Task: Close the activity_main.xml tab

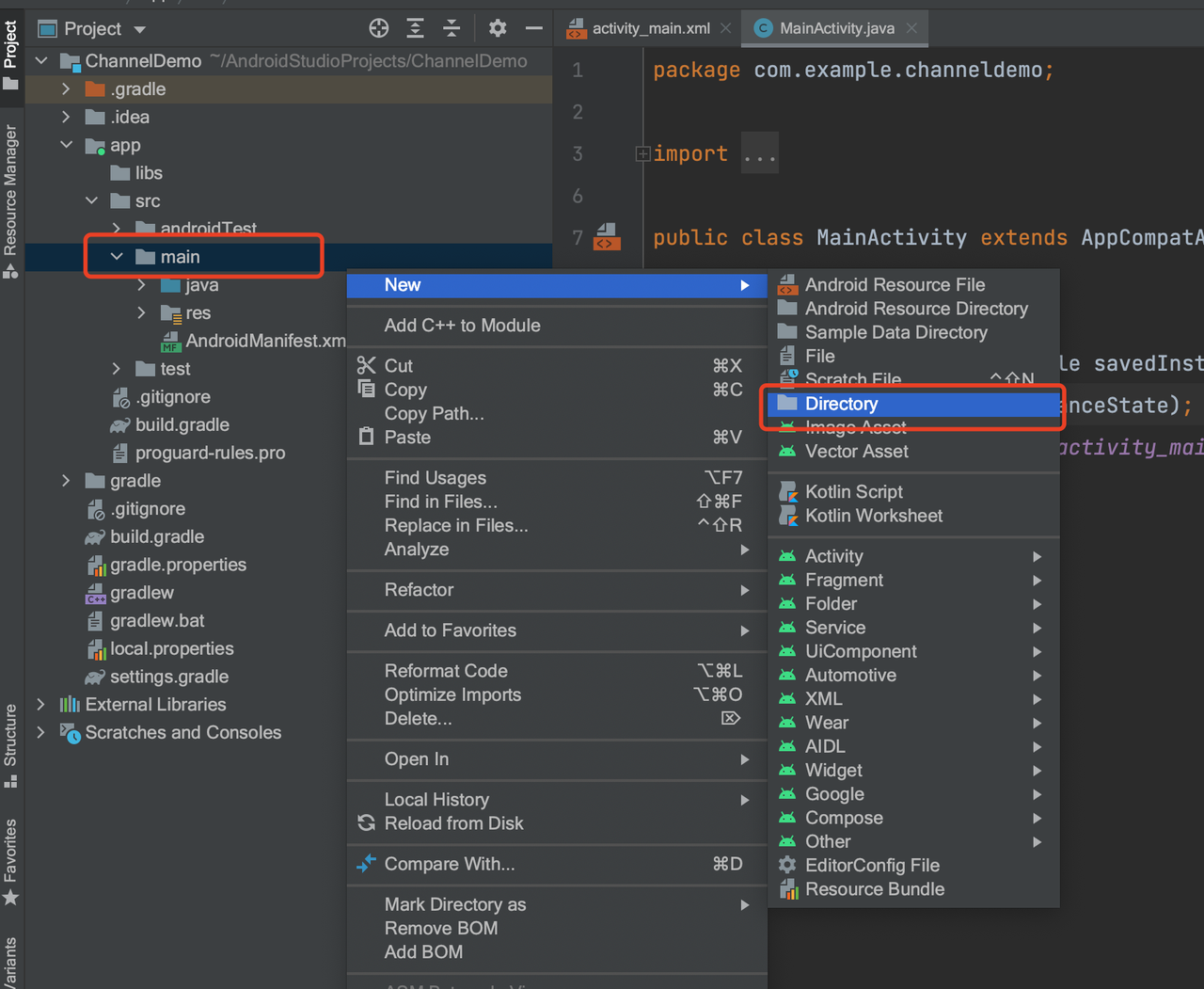Action: [725, 28]
